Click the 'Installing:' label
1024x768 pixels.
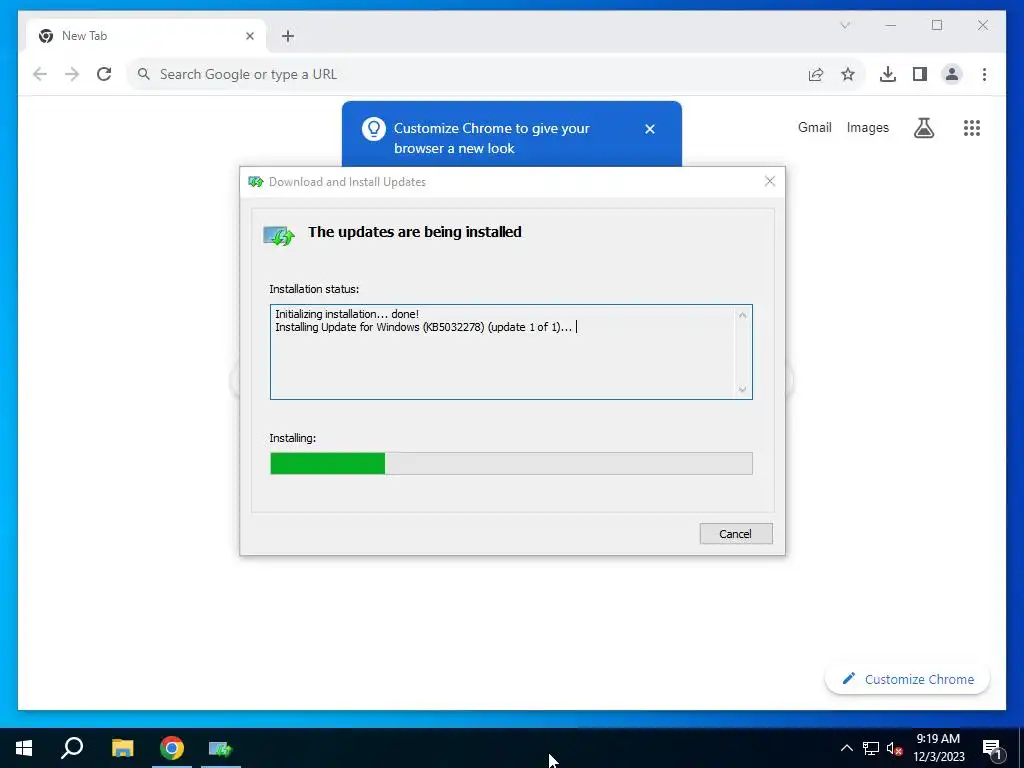pyautogui.click(x=293, y=438)
